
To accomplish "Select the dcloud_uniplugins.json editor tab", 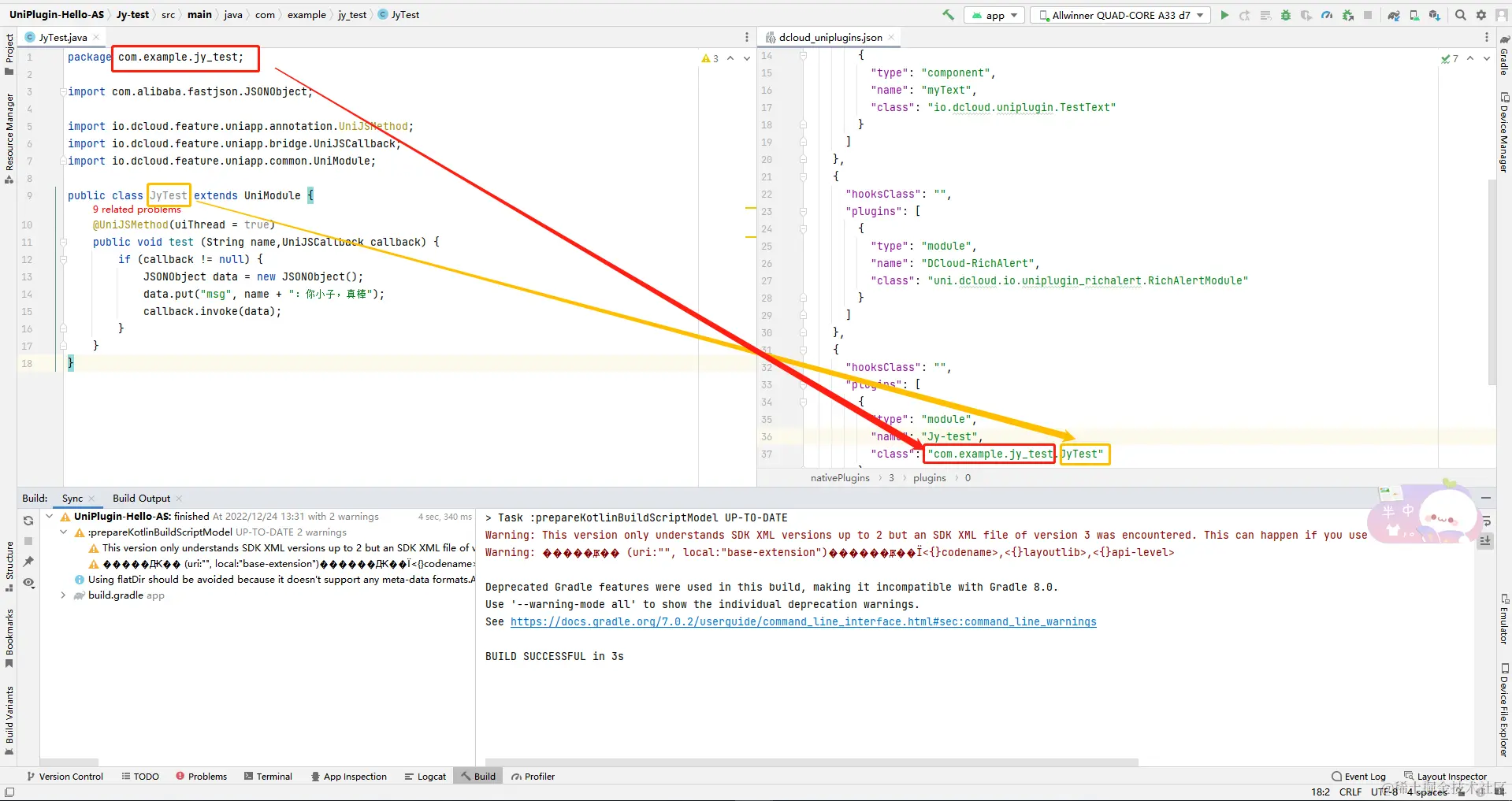I will pyautogui.click(x=830, y=38).
